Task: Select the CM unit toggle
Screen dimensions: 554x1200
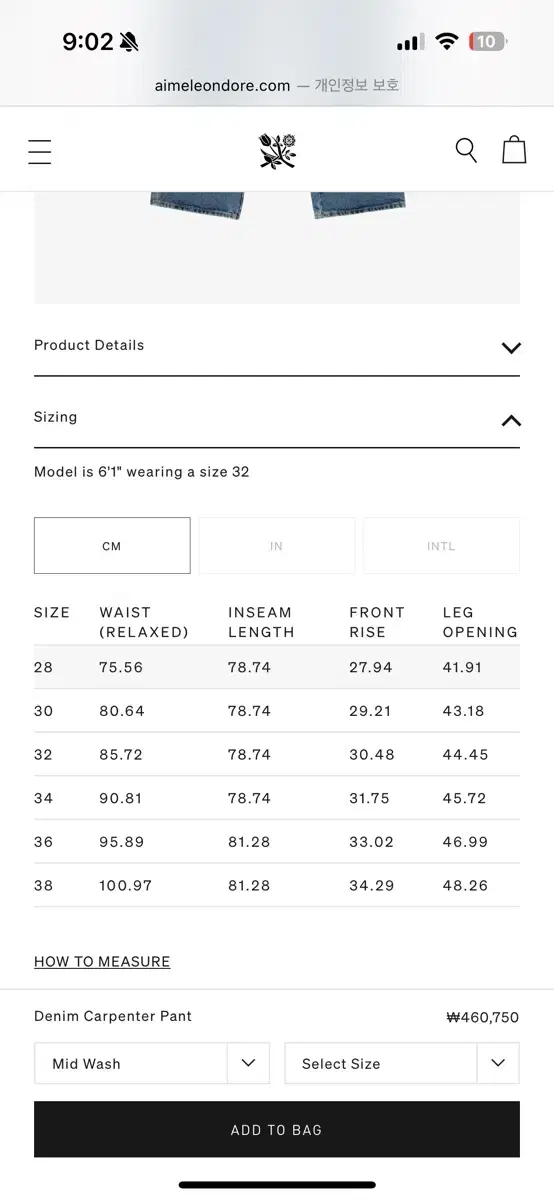Action: (x=112, y=546)
